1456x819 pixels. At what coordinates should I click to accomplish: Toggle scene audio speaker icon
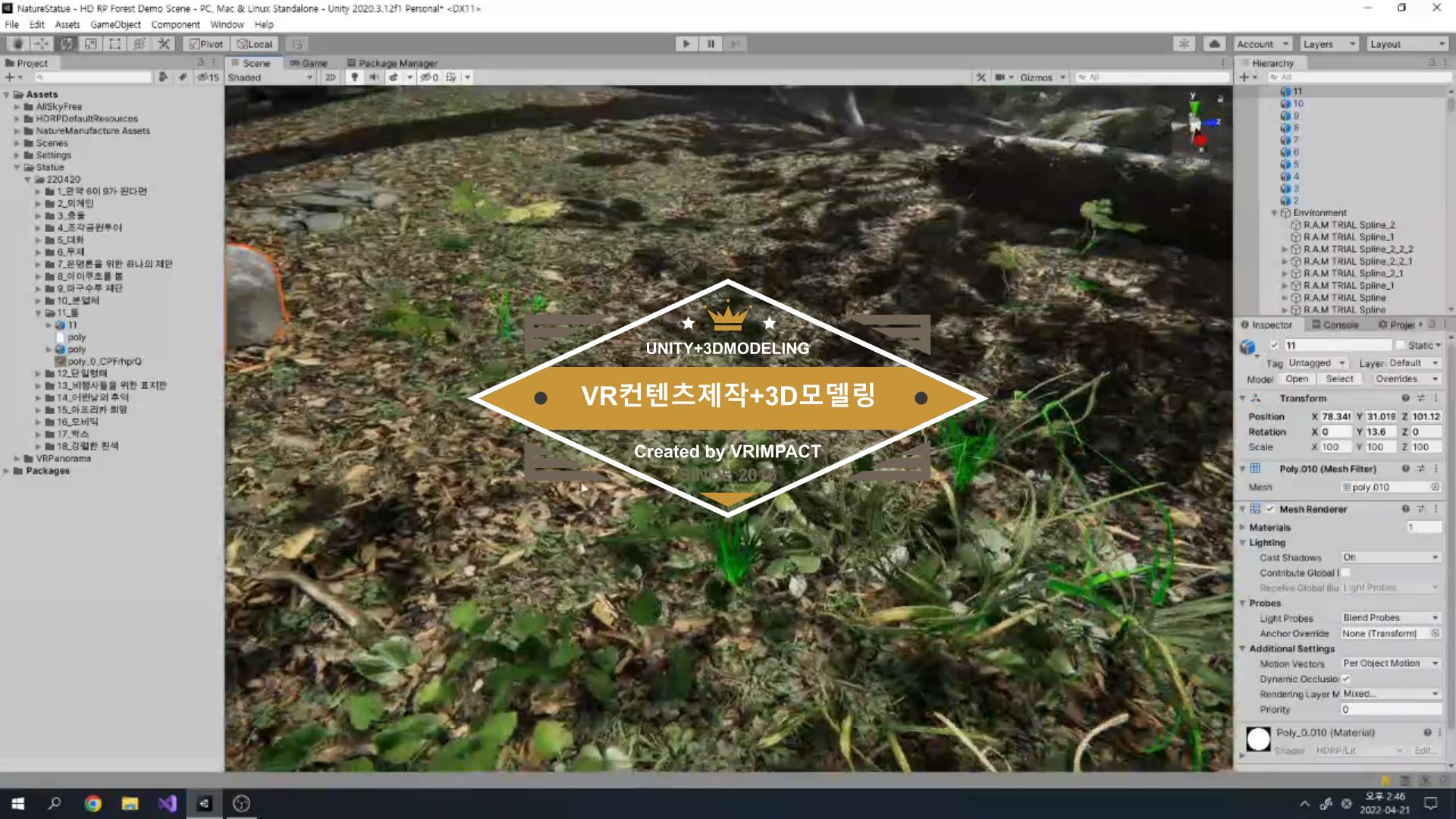[x=374, y=77]
